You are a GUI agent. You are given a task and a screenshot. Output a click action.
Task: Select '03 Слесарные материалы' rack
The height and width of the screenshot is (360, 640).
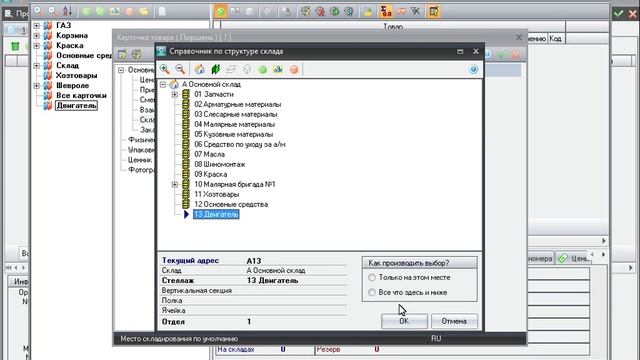pos(236,114)
